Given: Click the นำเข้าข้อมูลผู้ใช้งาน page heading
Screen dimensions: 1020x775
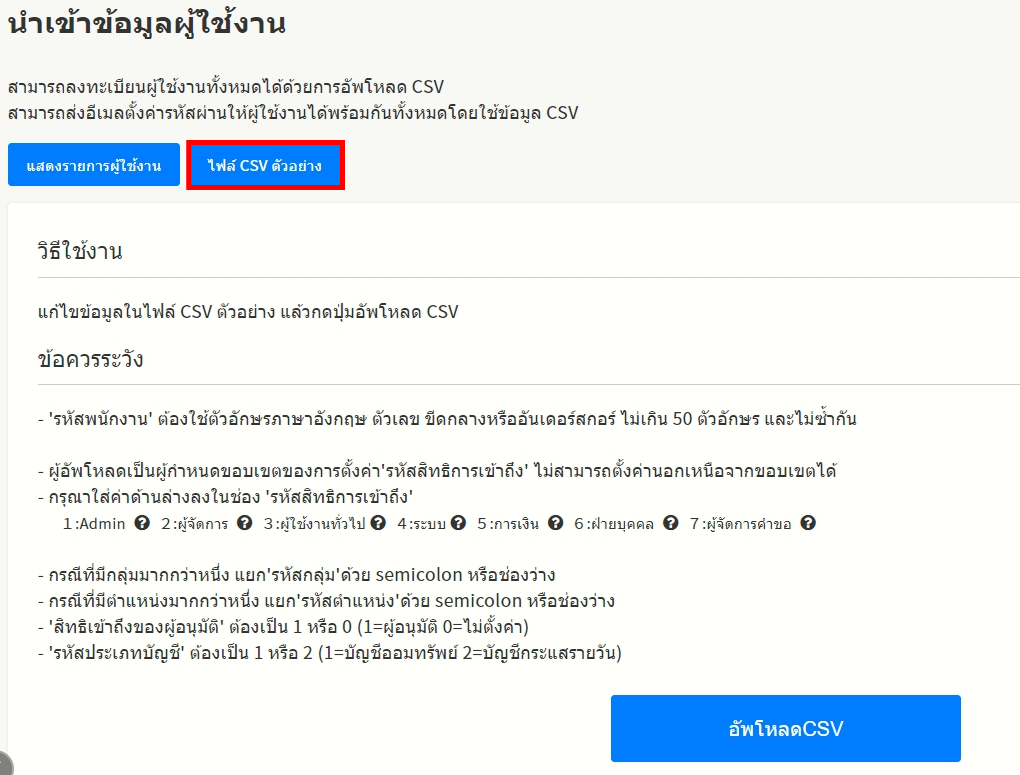Looking at the screenshot, I should pos(147,25).
